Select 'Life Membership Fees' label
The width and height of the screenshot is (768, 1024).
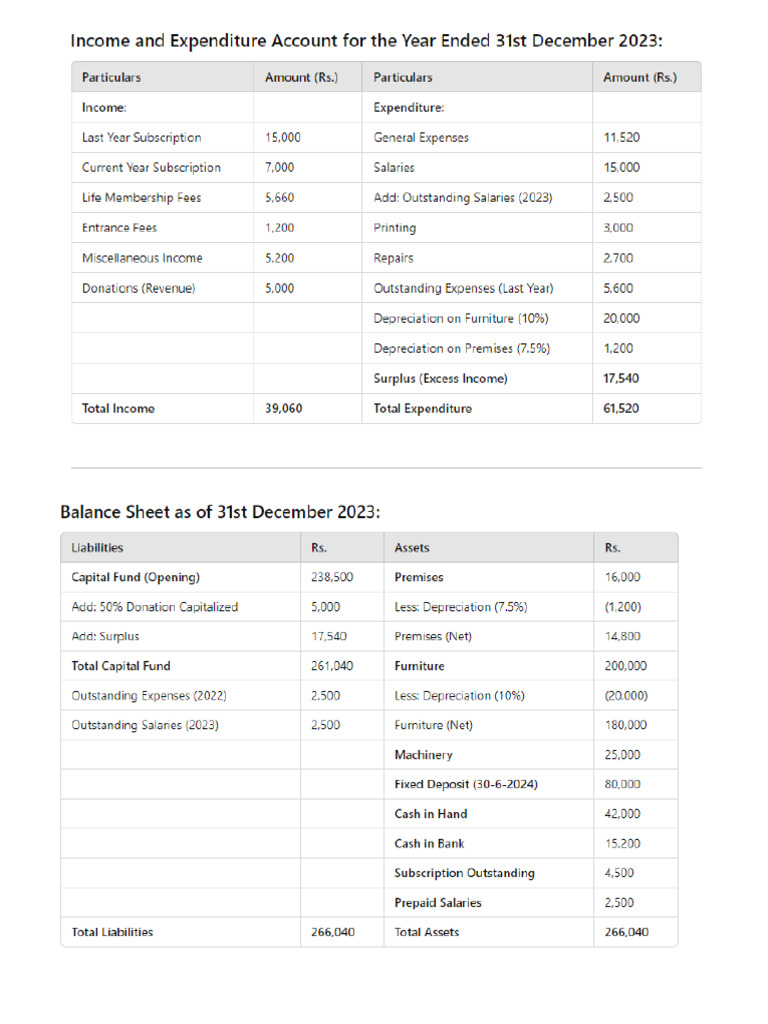tap(142, 197)
